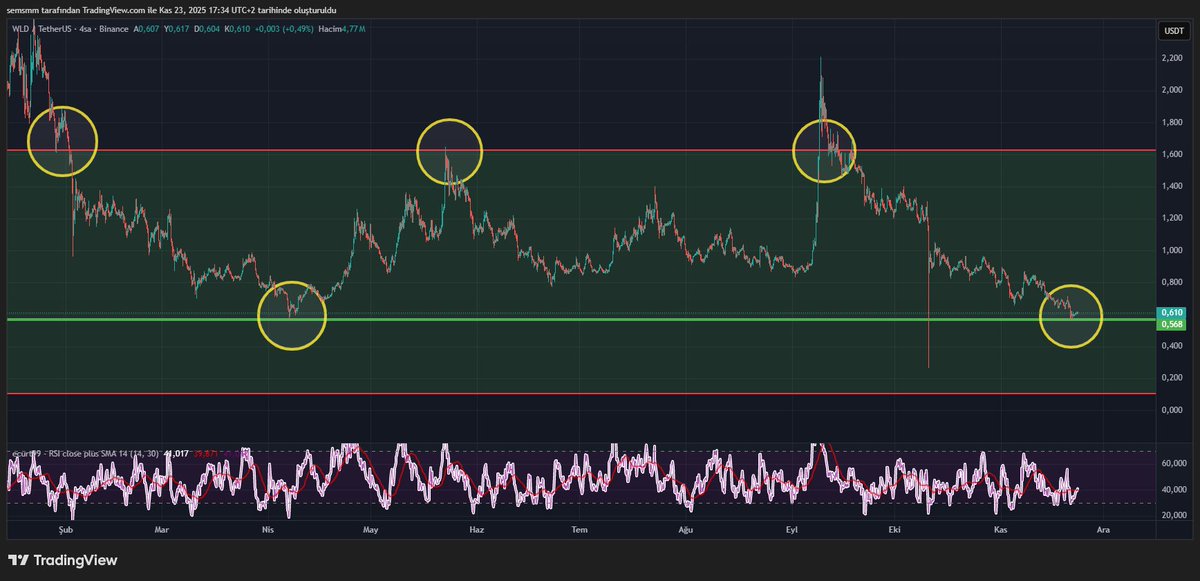The height and width of the screenshot is (581, 1200).
Task: Click the 1,800 price axis label
Action: pos(1172,122)
